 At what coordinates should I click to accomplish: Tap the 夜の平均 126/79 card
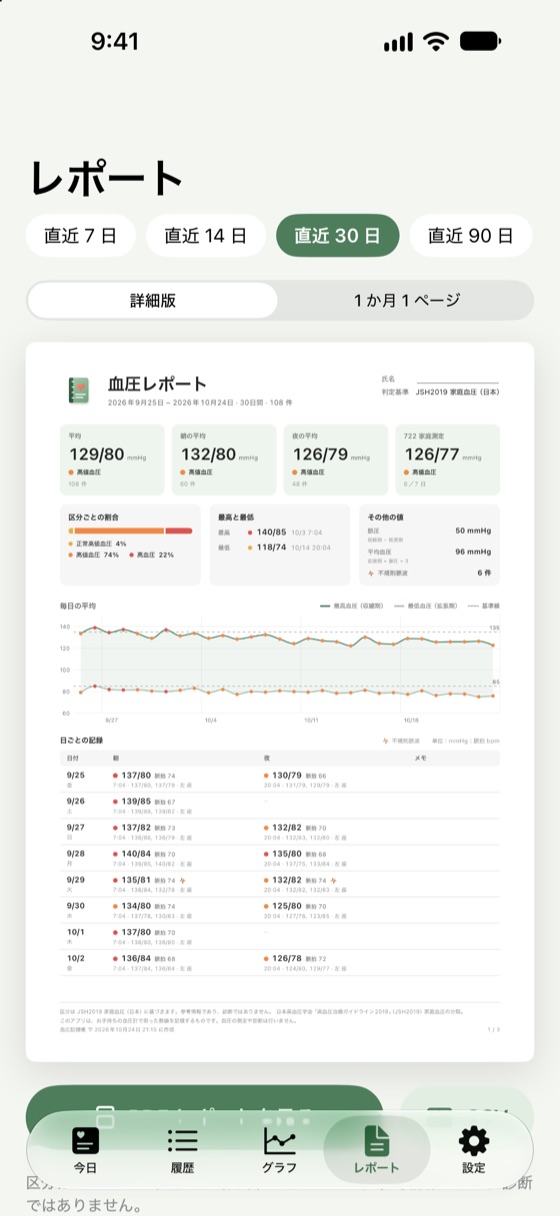point(336,459)
